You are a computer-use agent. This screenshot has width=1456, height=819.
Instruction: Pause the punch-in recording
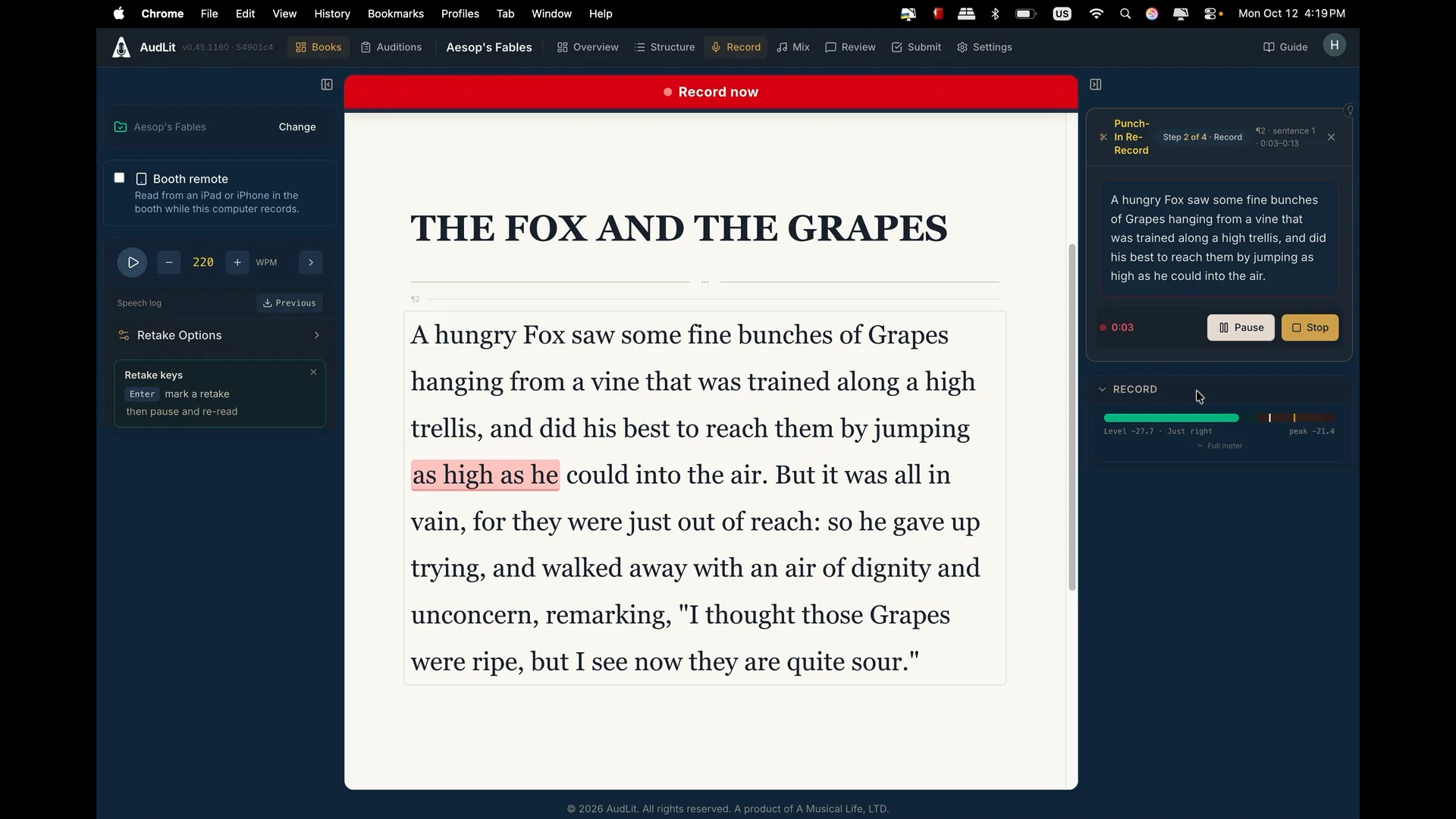point(1241,328)
